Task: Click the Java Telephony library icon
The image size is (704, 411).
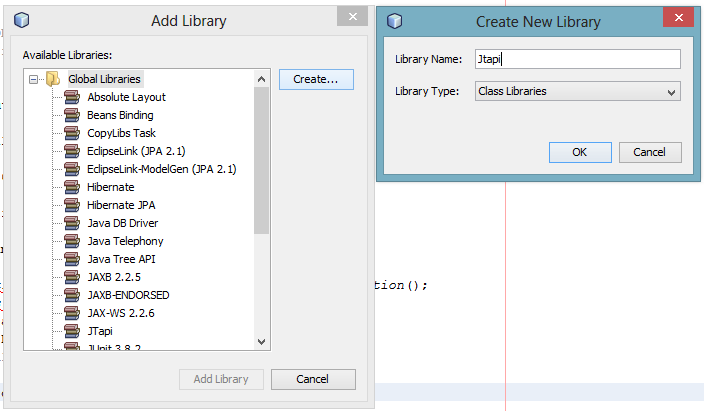Action: 72,241
